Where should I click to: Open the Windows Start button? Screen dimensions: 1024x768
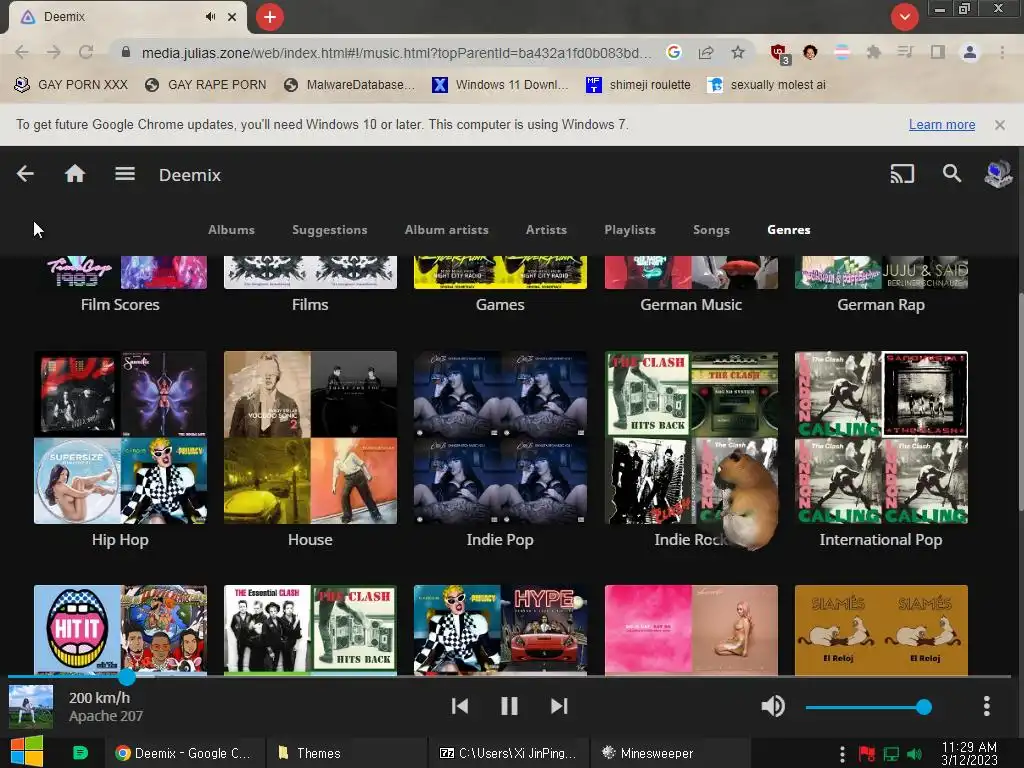click(x=27, y=752)
